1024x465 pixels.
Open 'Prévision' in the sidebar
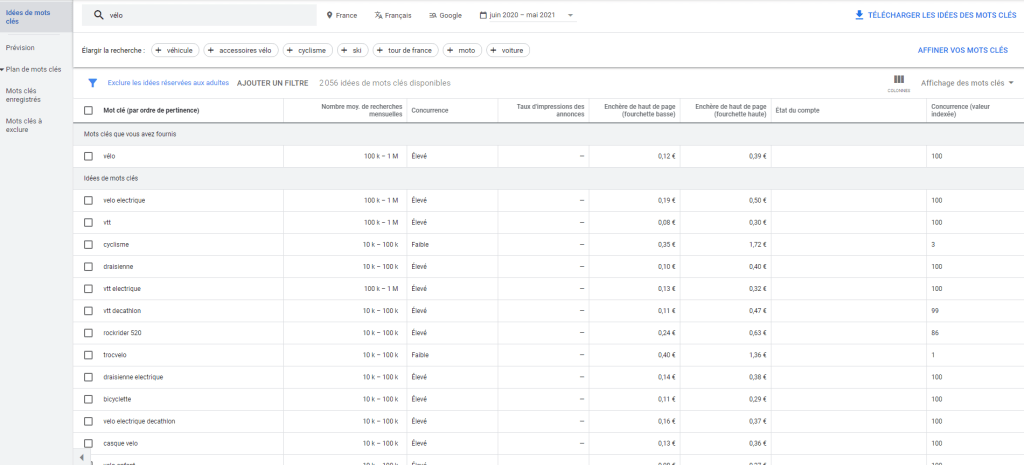[19, 47]
